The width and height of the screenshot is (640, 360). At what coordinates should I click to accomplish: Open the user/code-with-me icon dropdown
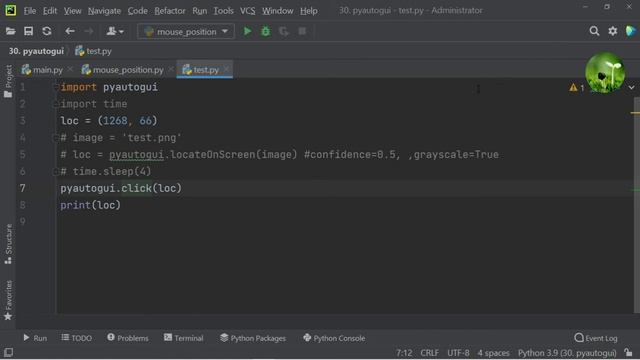click(x=115, y=31)
